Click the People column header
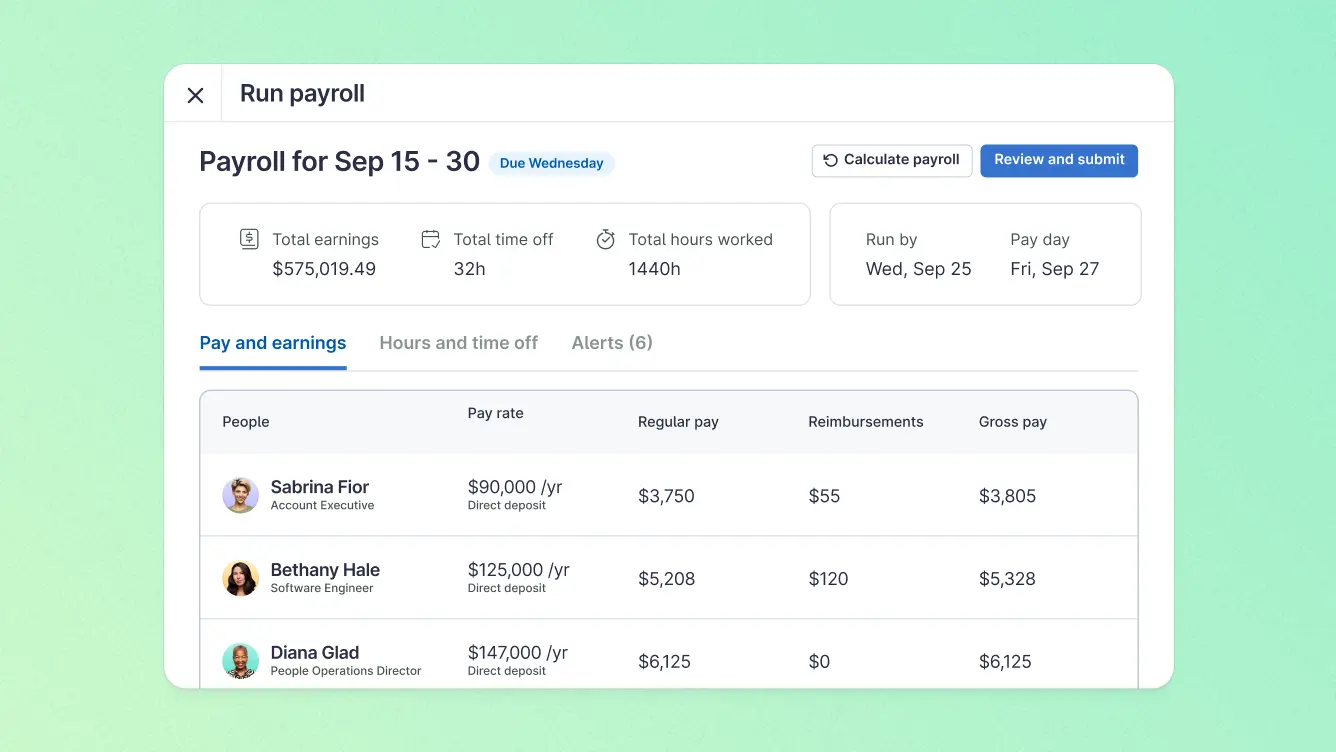The image size is (1336, 752). pyautogui.click(x=246, y=422)
